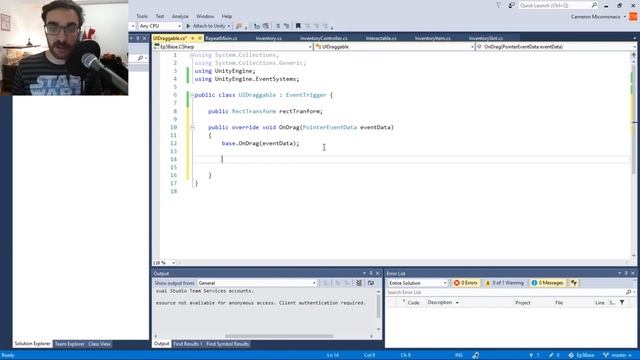Screen dimensions: 640x360
Task: Pin the UIDraggable.cs tab
Action: pos(193,38)
